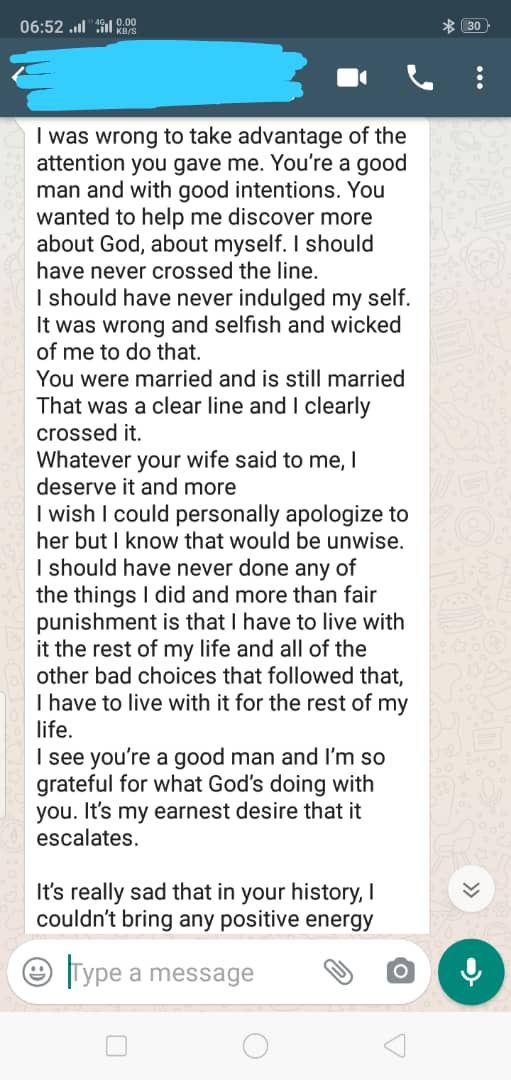Open the three-dot more options menu

pos(480,79)
